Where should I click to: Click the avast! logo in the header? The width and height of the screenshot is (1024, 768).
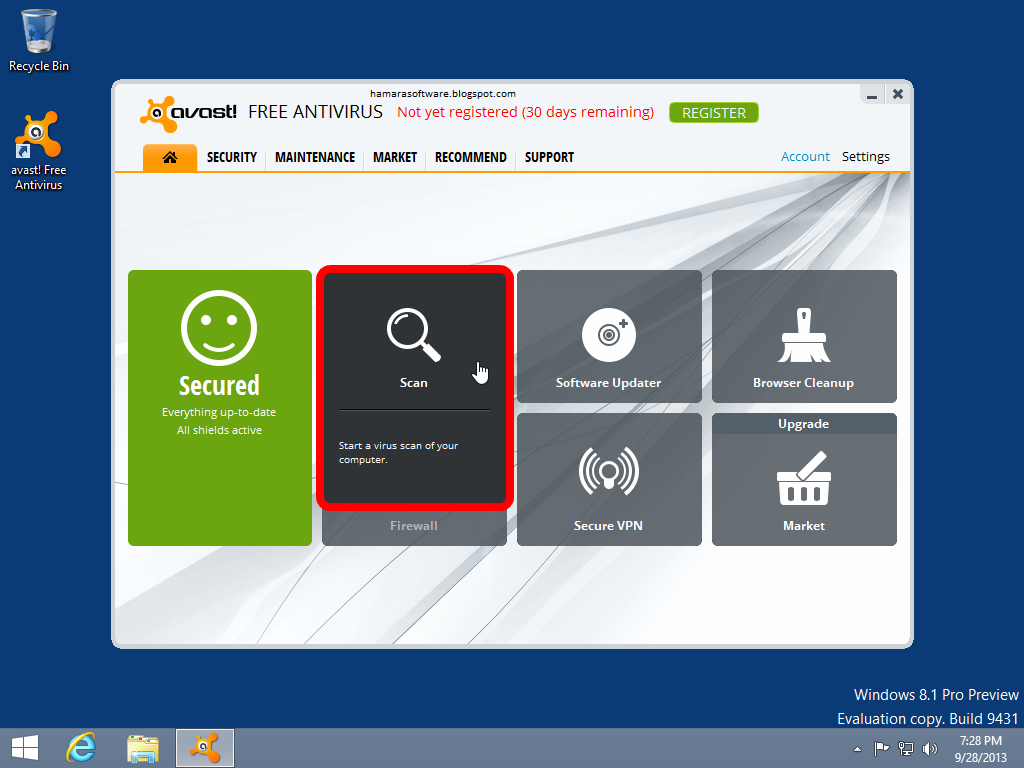click(189, 114)
